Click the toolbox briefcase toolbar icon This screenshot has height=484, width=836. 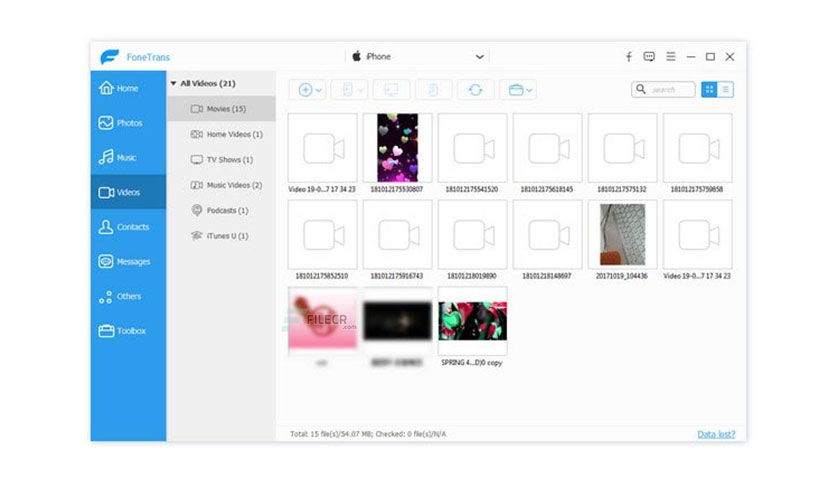point(516,90)
